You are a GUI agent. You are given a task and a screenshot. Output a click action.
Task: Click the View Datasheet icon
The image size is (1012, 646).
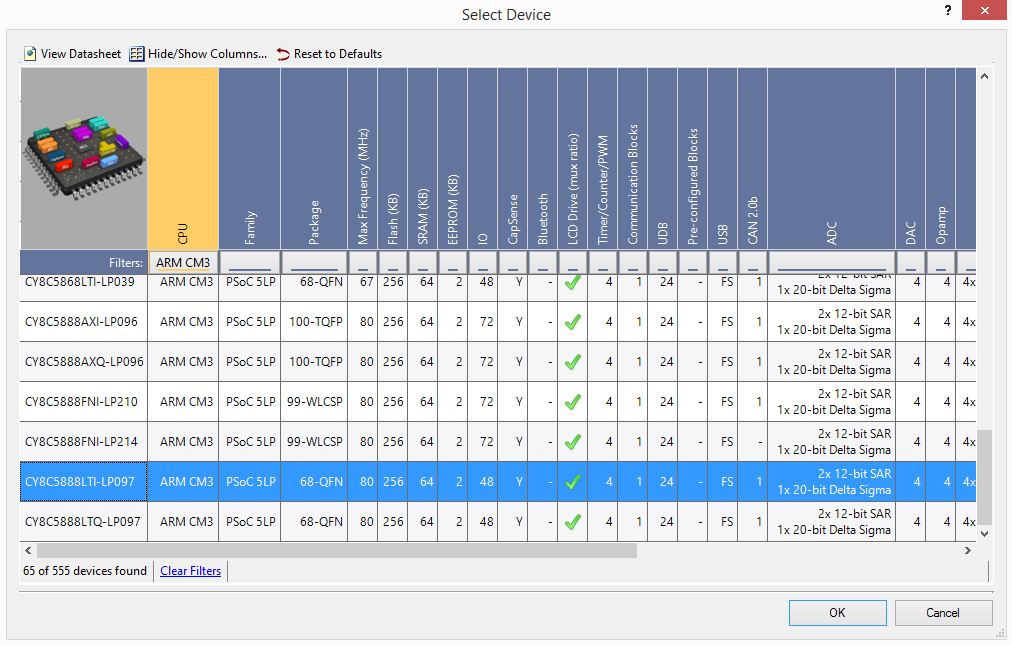coord(30,54)
